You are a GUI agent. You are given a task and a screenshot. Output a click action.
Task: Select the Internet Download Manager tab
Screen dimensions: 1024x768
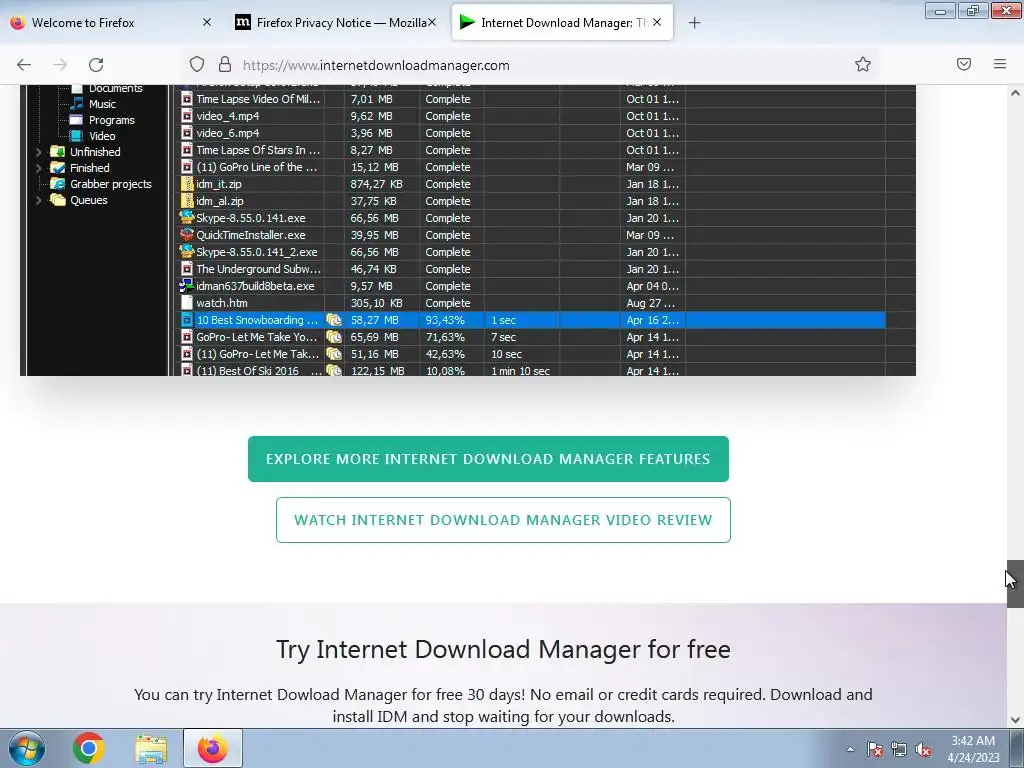click(562, 23)
